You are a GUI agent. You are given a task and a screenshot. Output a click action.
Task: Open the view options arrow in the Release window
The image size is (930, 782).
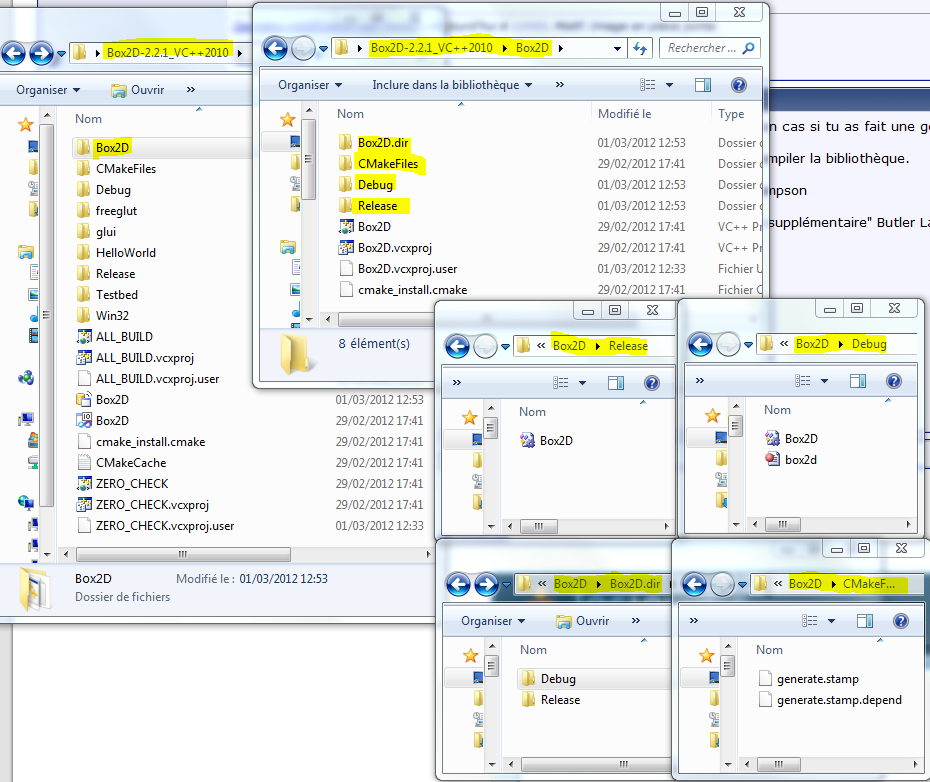pyautogui.click(x=582, y=383)
